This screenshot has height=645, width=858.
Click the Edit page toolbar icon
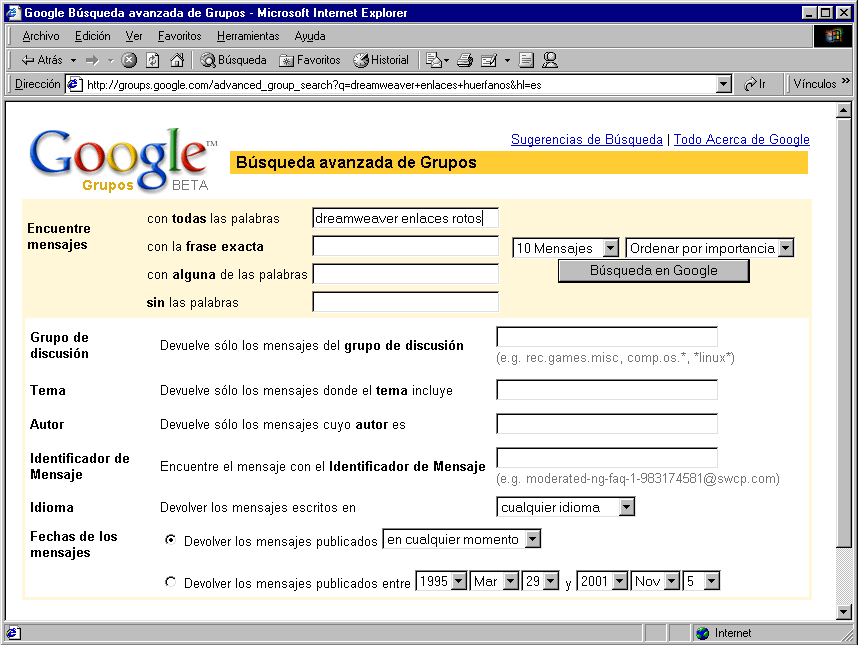pos(489,60)
